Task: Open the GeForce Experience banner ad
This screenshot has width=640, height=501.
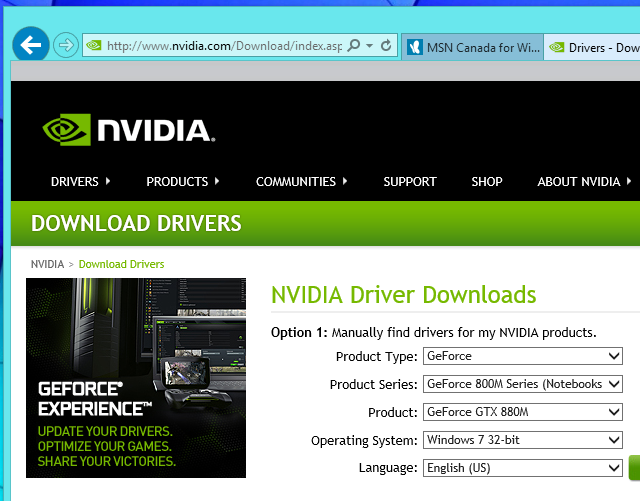Action: 136,378
